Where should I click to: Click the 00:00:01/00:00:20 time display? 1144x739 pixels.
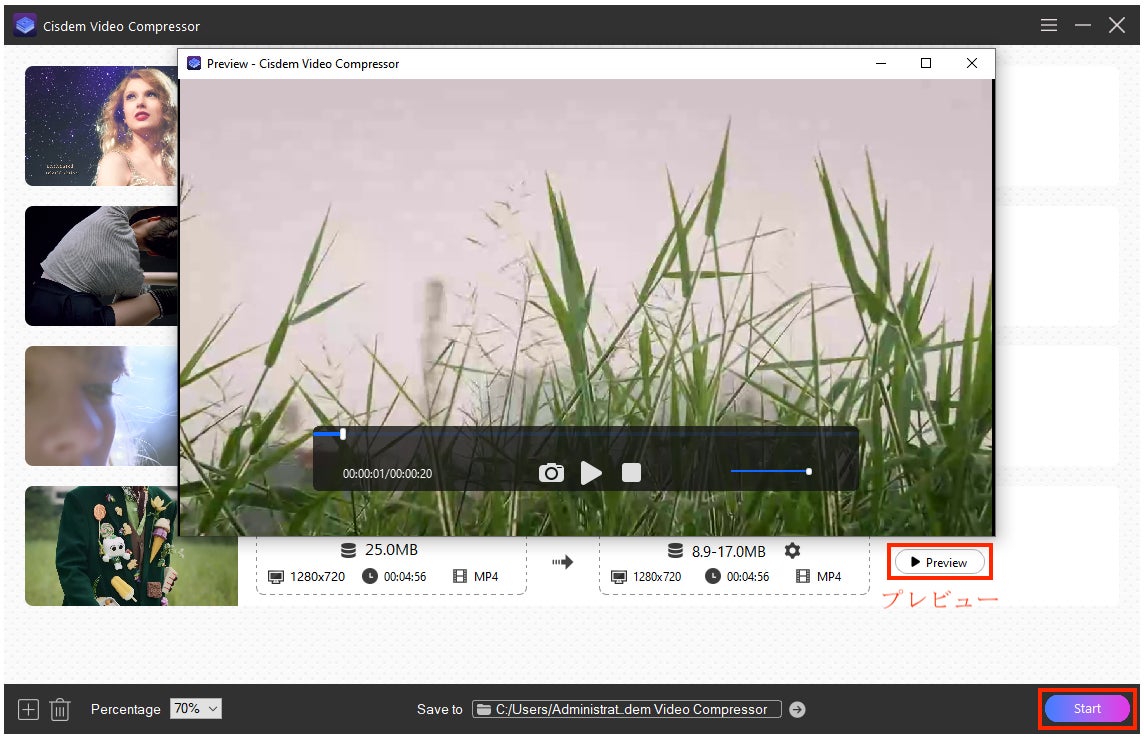pyautogui.click(x=387, y=473)
